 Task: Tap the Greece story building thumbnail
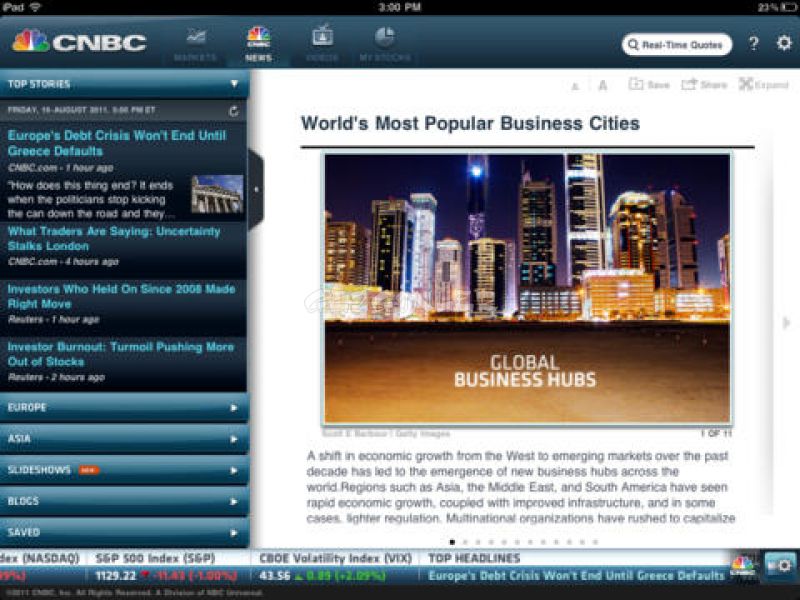(x=217, y=194)
